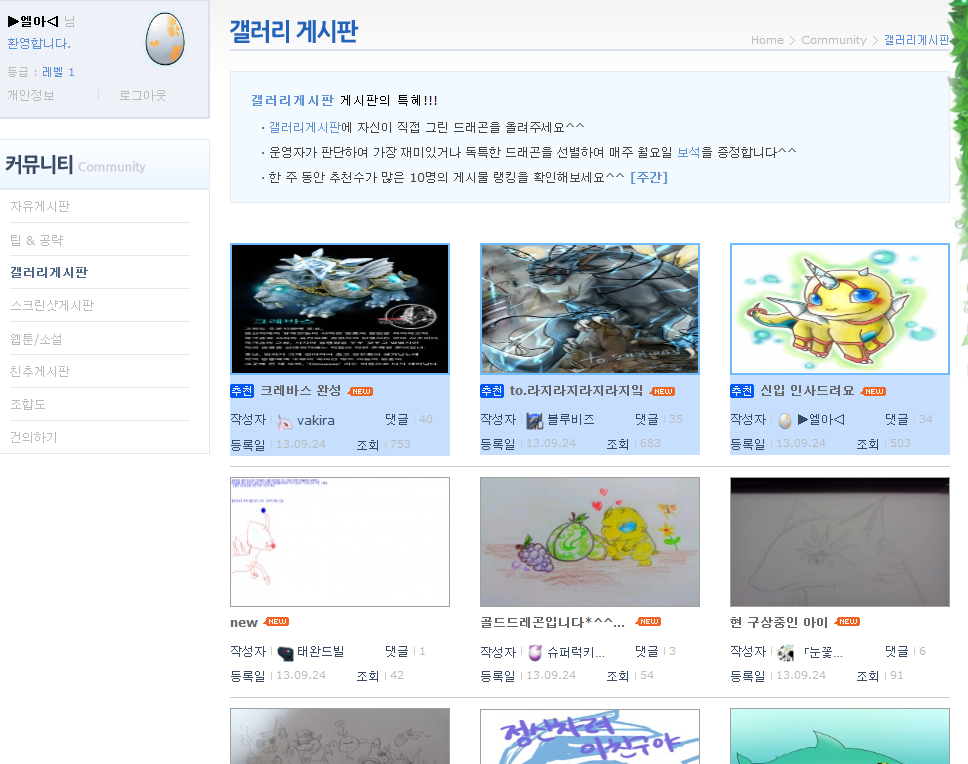Click 블루비즈 author avatar icon

click(x=535, y=420)
